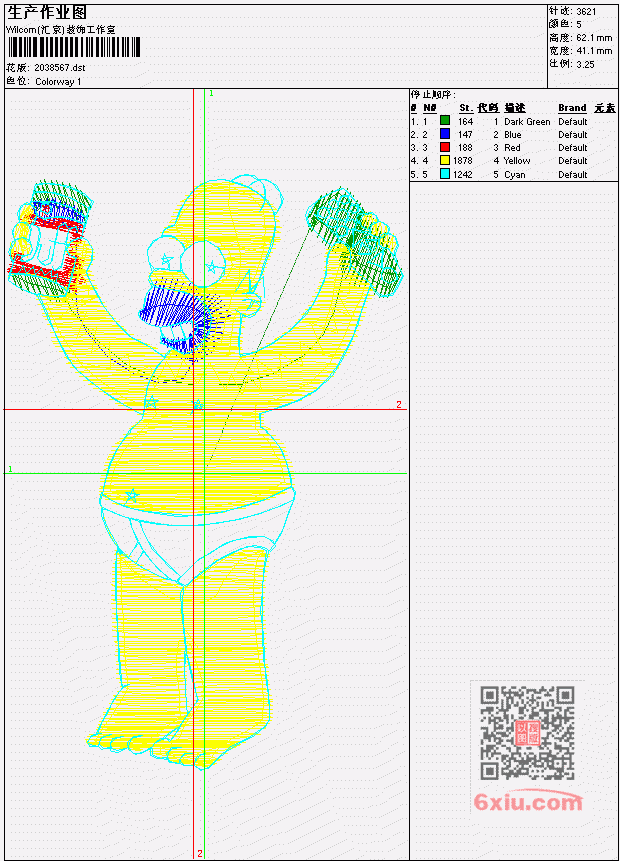Select the 'Yellow' description text

pyautogui.click(x=517, y=161)
